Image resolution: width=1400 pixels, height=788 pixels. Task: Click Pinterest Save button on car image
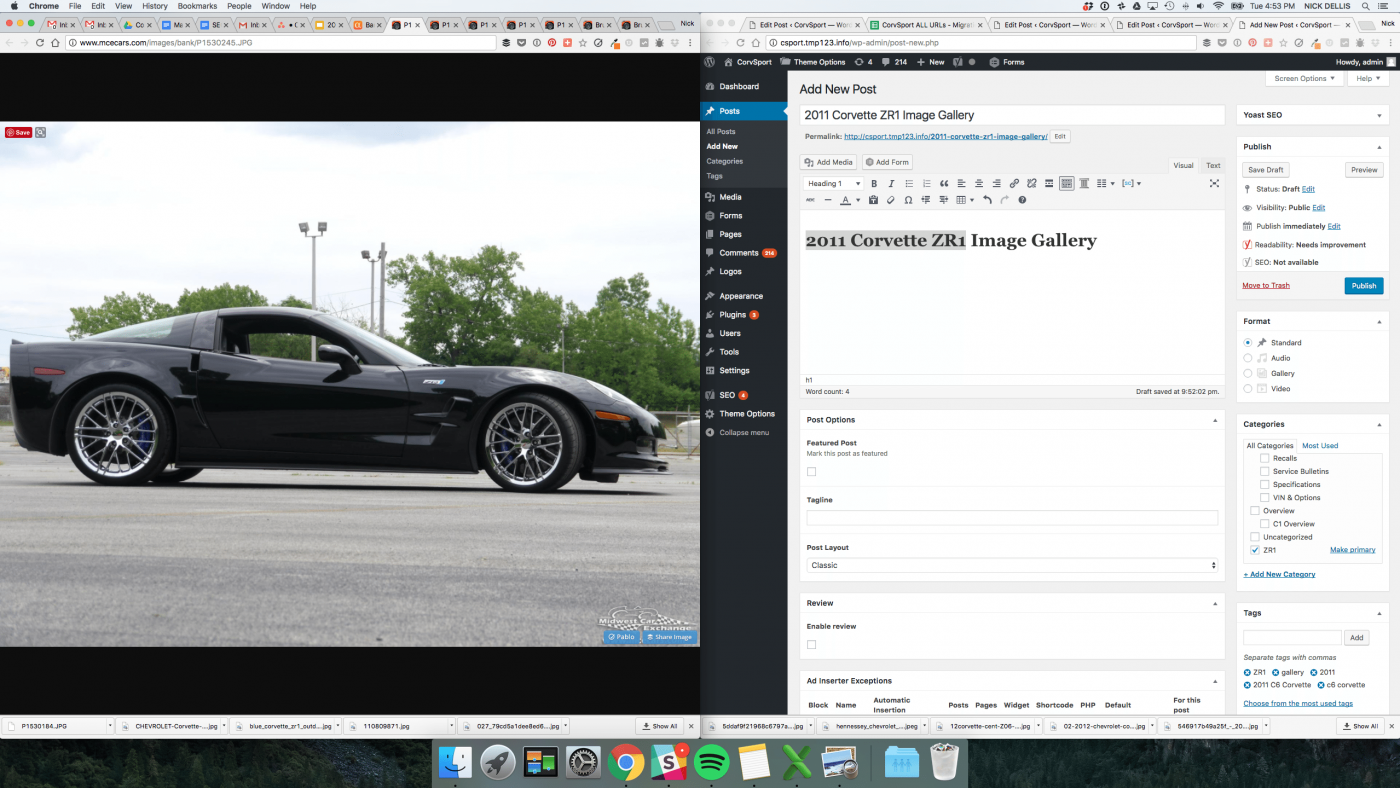(18, 132)
